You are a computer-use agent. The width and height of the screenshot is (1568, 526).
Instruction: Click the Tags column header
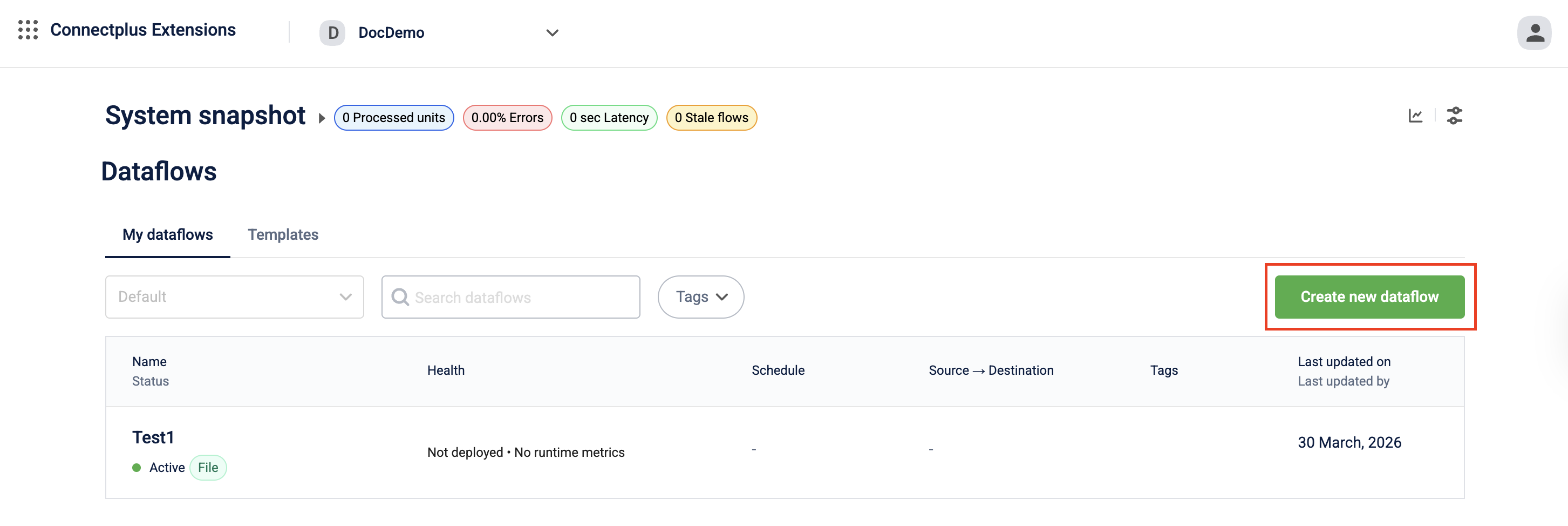(1164, 370)
